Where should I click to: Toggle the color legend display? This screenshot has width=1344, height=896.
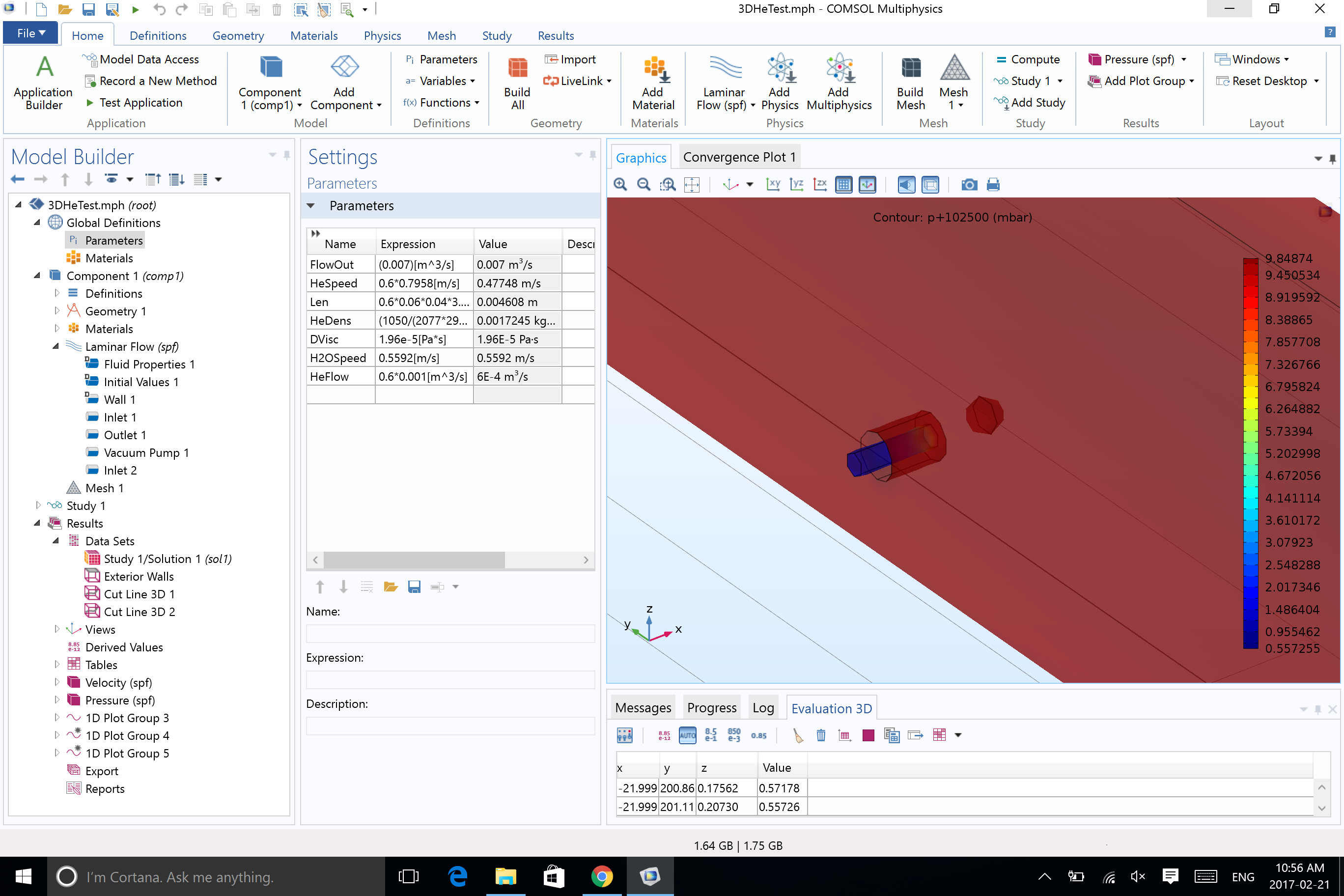coord(867,185)
